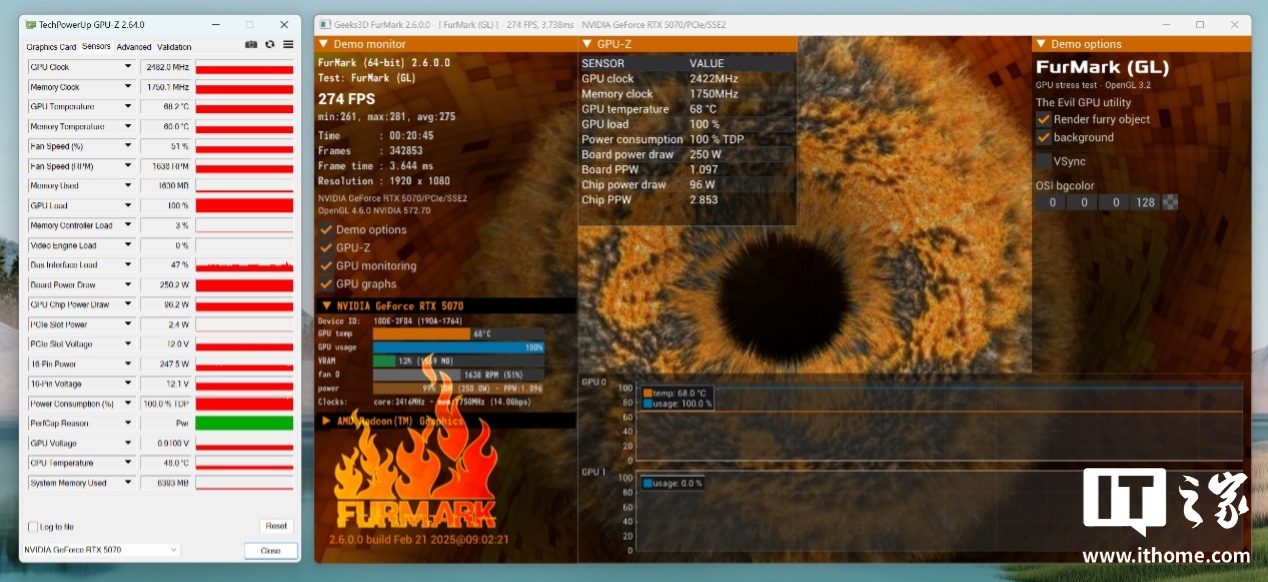Uncheck GPU graphs in Demo monitor

coord(326,284)
